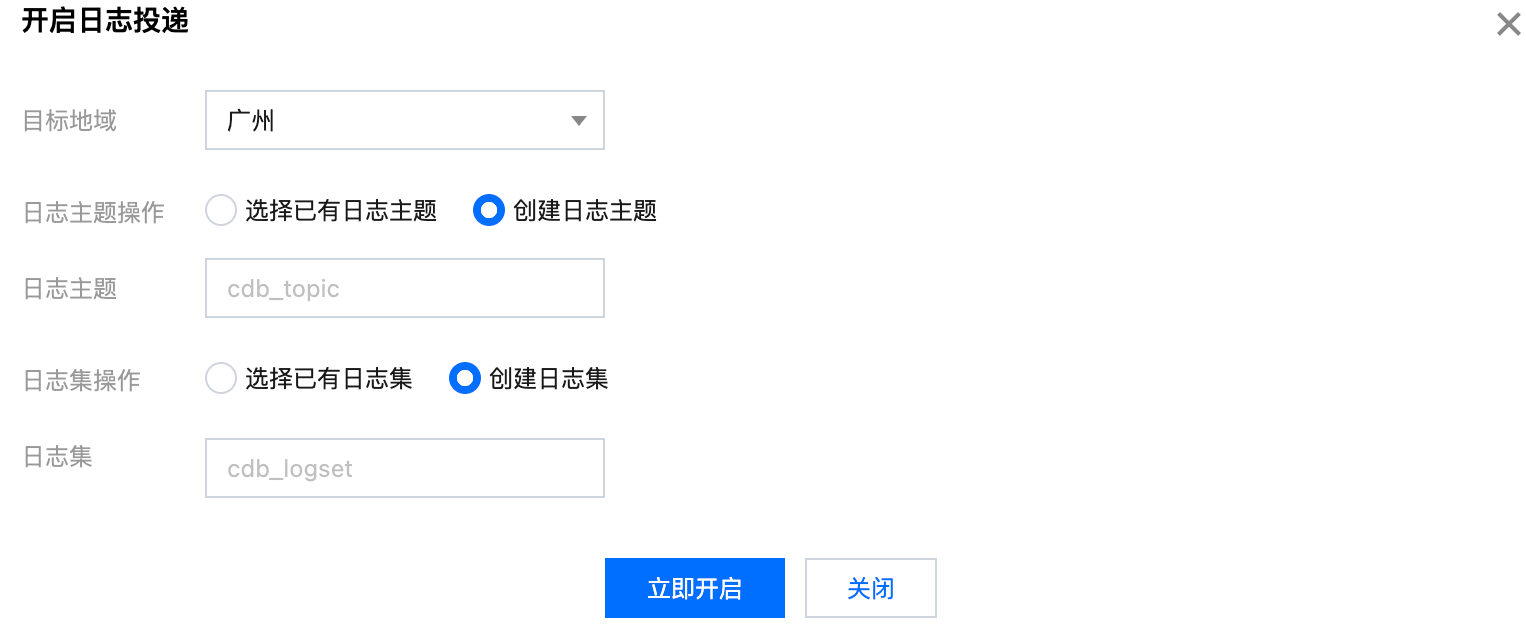Viewport: 1526px width, 628px height.
Task: Select the 创建日志集 radio button
Action: point(464,379)
